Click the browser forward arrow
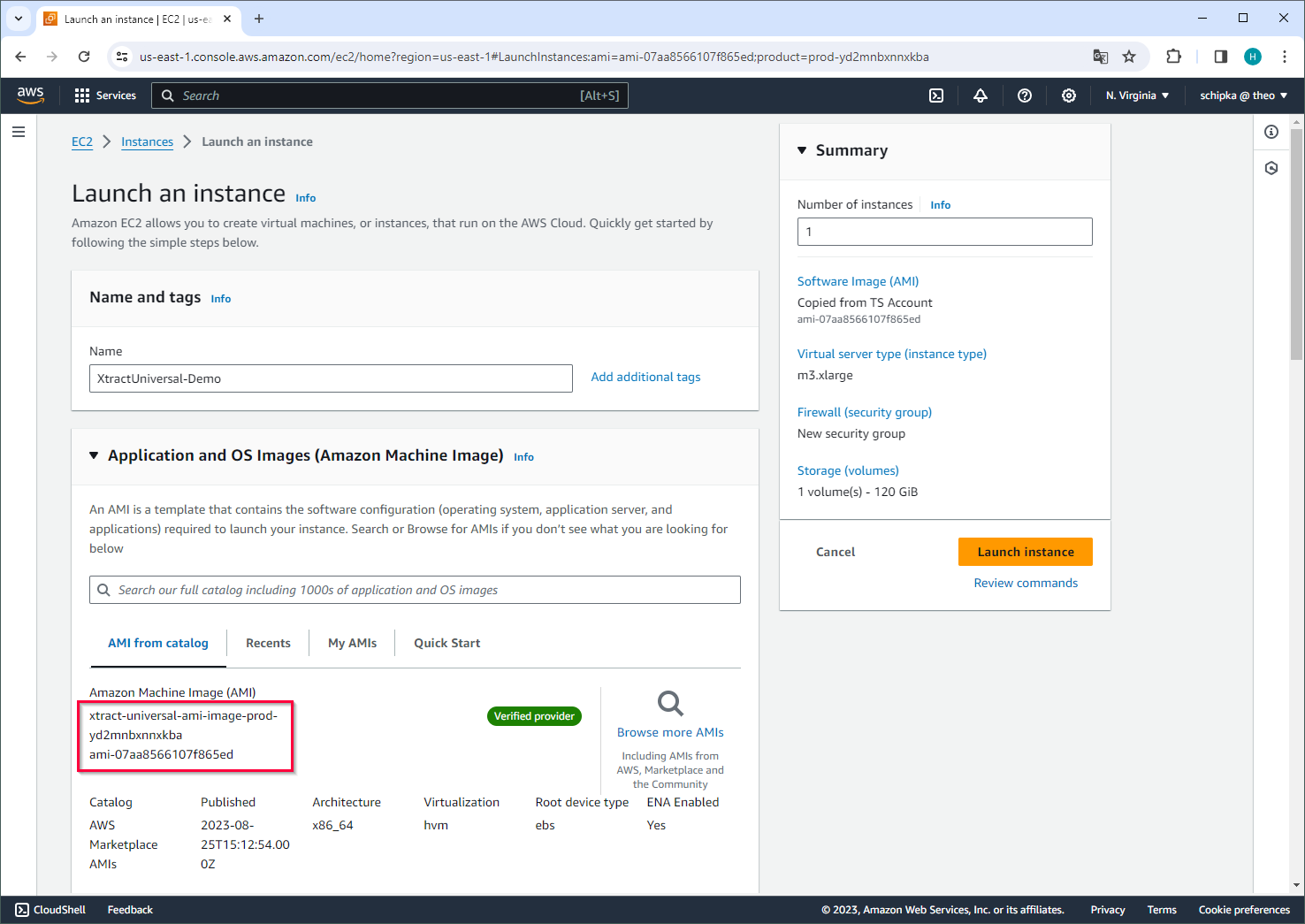Viewport: 1305px width, 924px height. point(52,57)
